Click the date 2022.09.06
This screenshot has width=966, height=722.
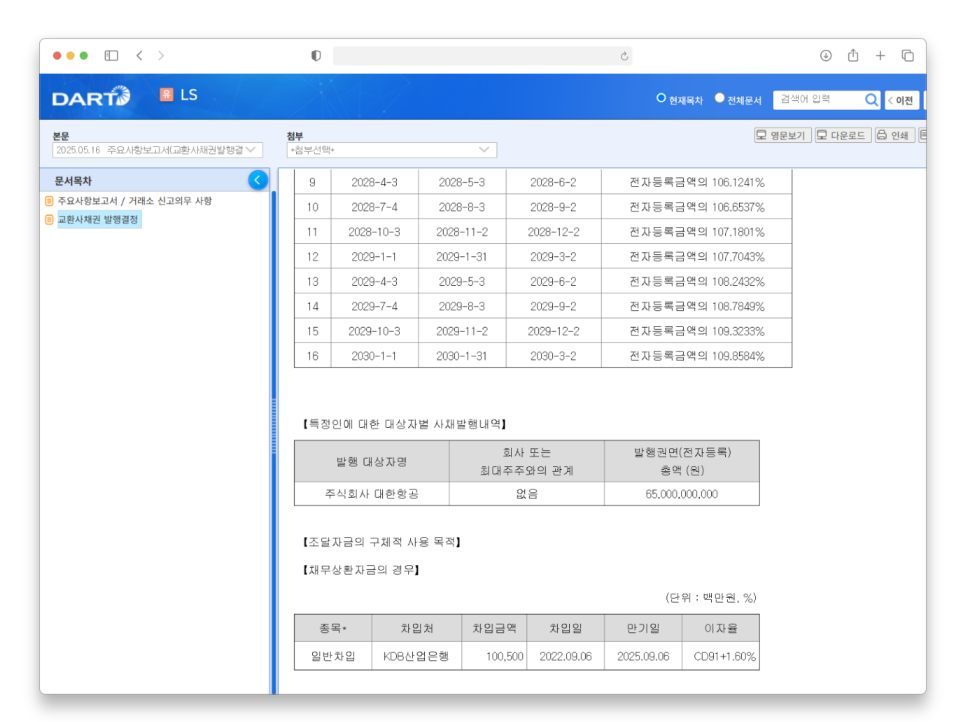[x=566, y=657]
